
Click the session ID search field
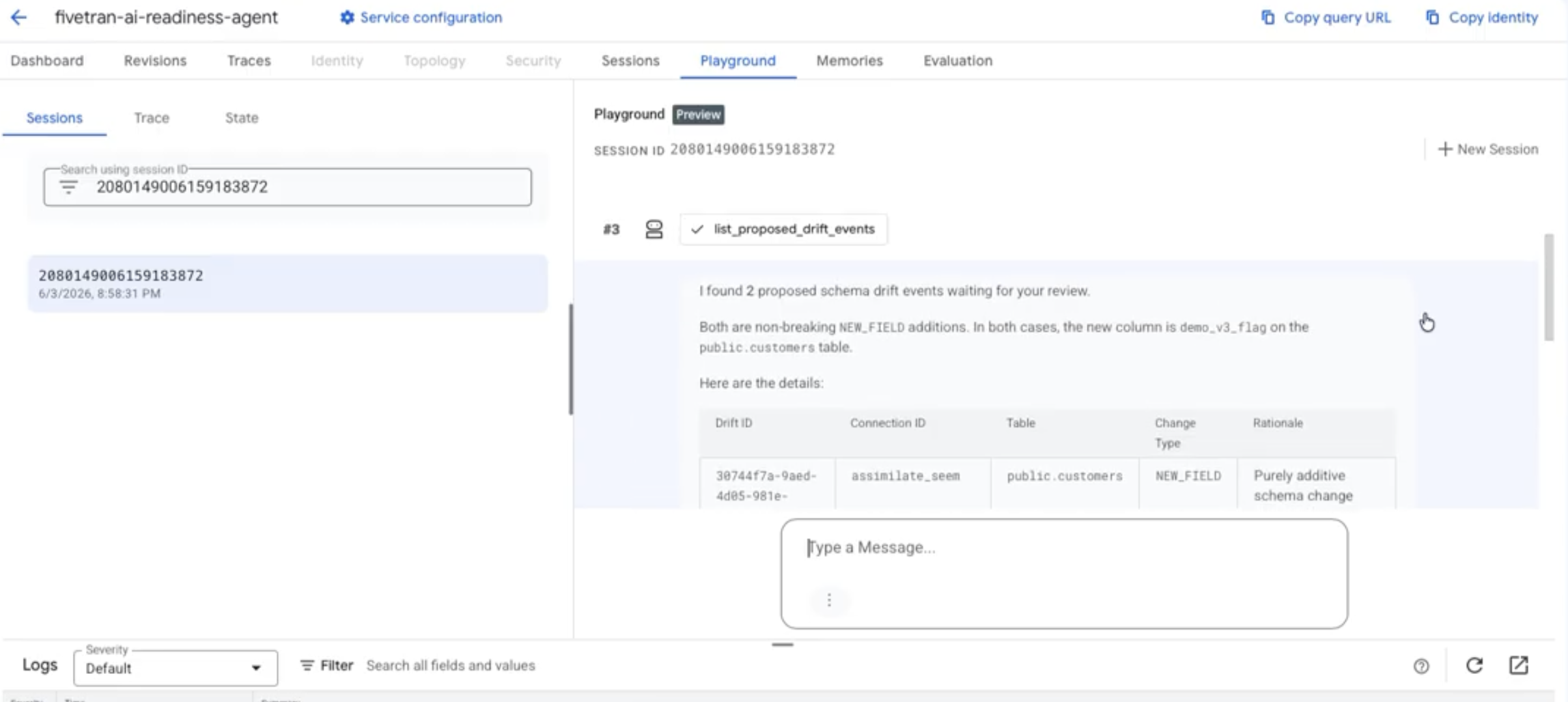tap(288, 188)
